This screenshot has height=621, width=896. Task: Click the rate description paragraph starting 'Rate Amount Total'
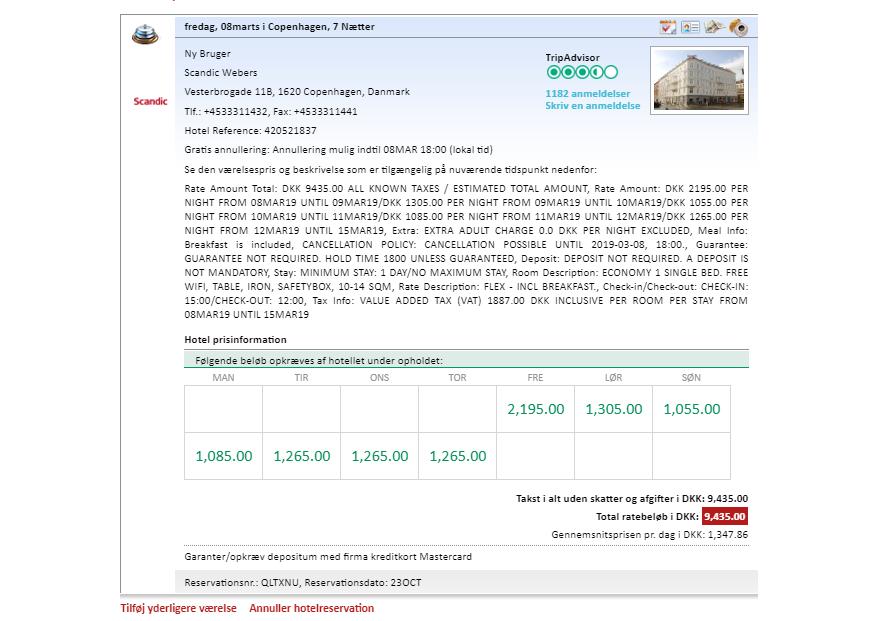pos(466,251)
